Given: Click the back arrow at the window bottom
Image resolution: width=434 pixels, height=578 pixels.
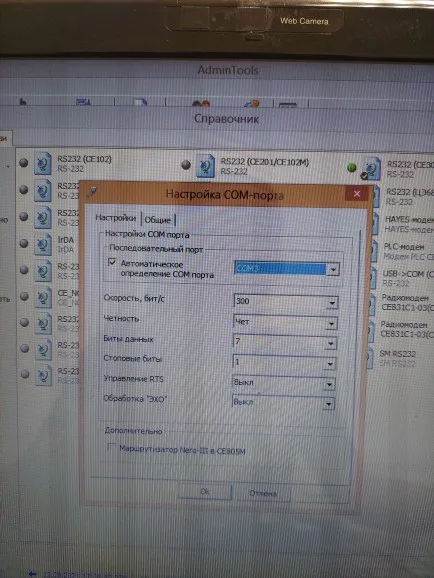Looking at the screenshot, I should (32, 574).
